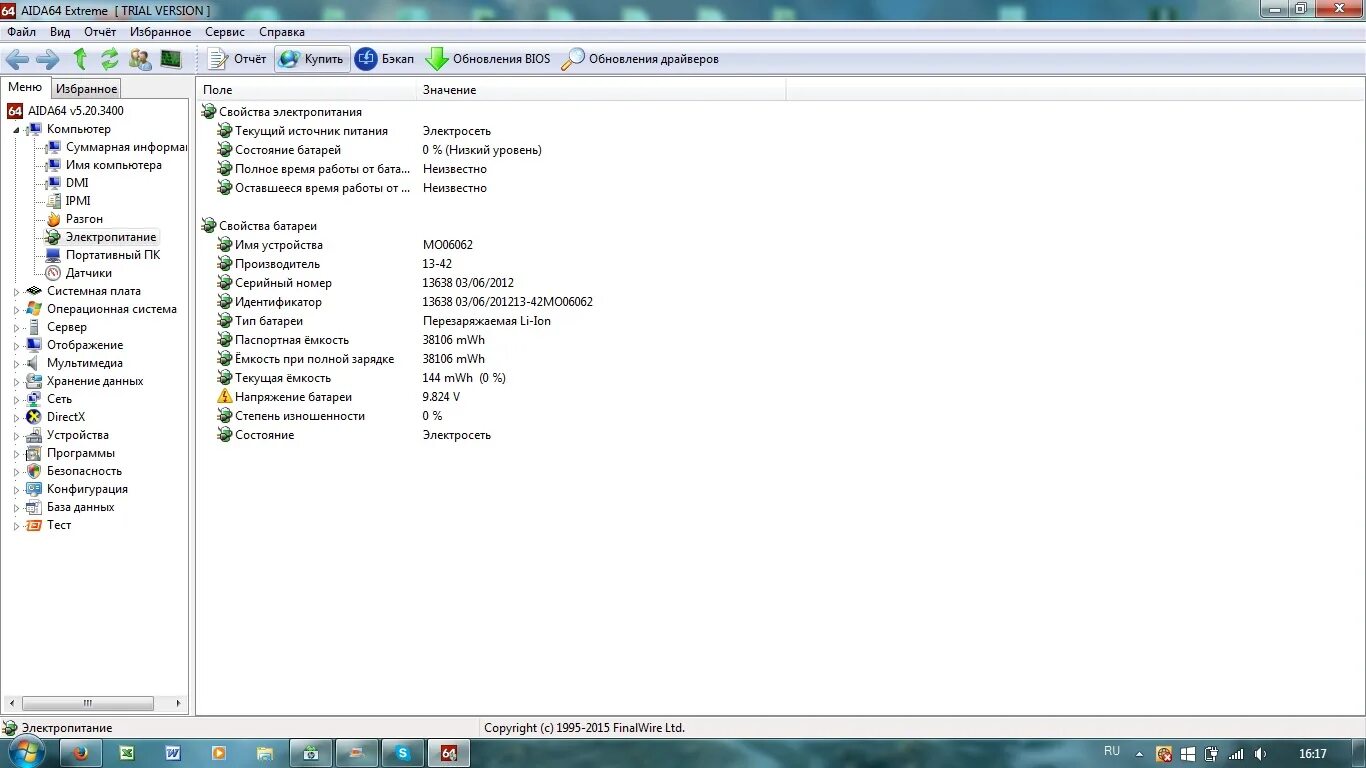Click the Портативный ПК laptop icon
Screen dimensions: 1366x768
coord(53,255)
